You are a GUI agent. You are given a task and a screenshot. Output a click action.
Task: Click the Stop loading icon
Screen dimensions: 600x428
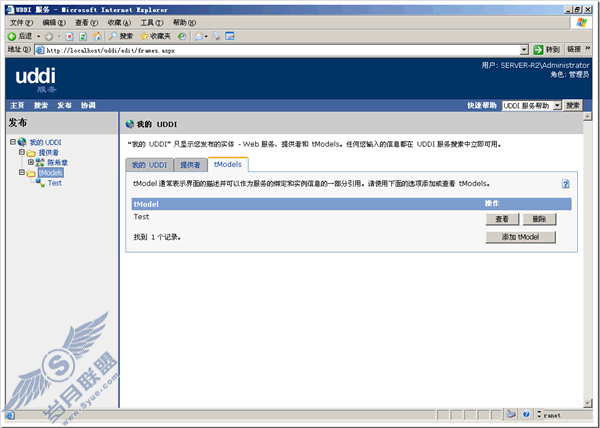(70, 37)
